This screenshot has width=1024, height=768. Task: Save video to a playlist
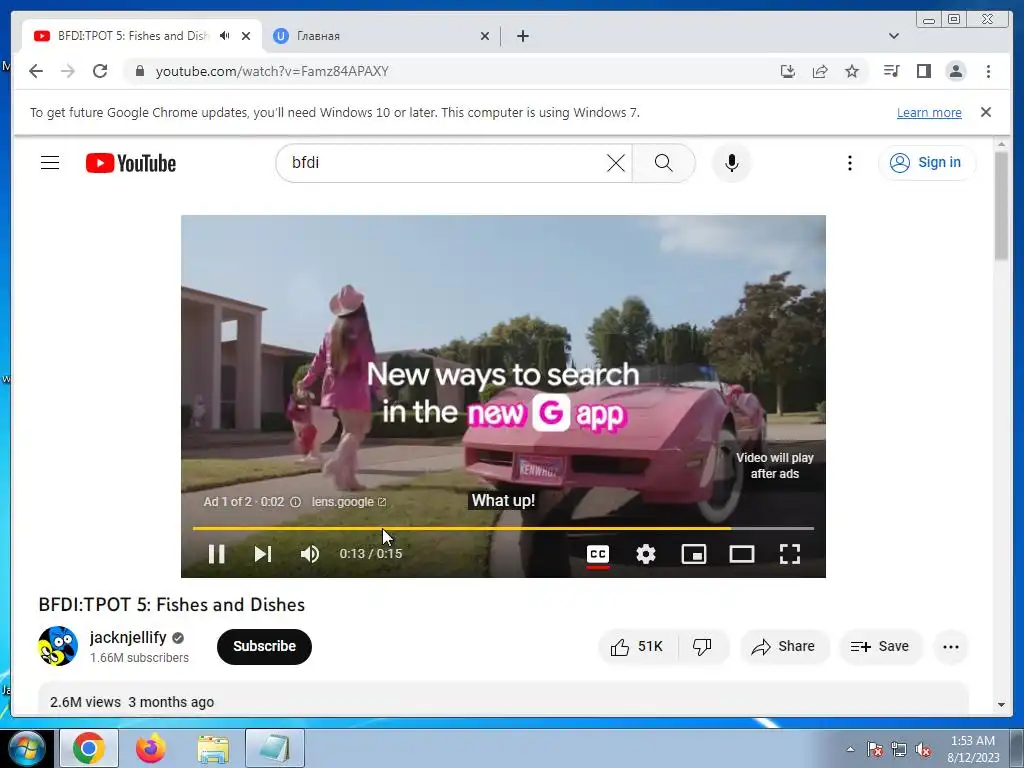[x=880, y=647]
